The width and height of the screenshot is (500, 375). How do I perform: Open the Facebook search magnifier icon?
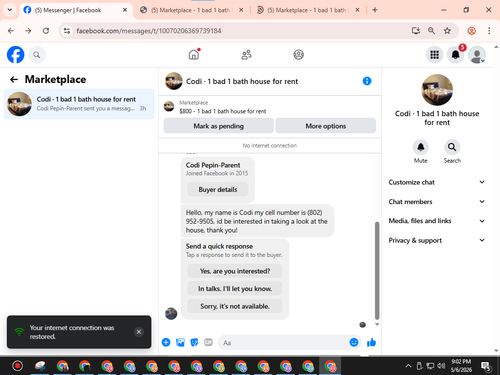point(37,55)
